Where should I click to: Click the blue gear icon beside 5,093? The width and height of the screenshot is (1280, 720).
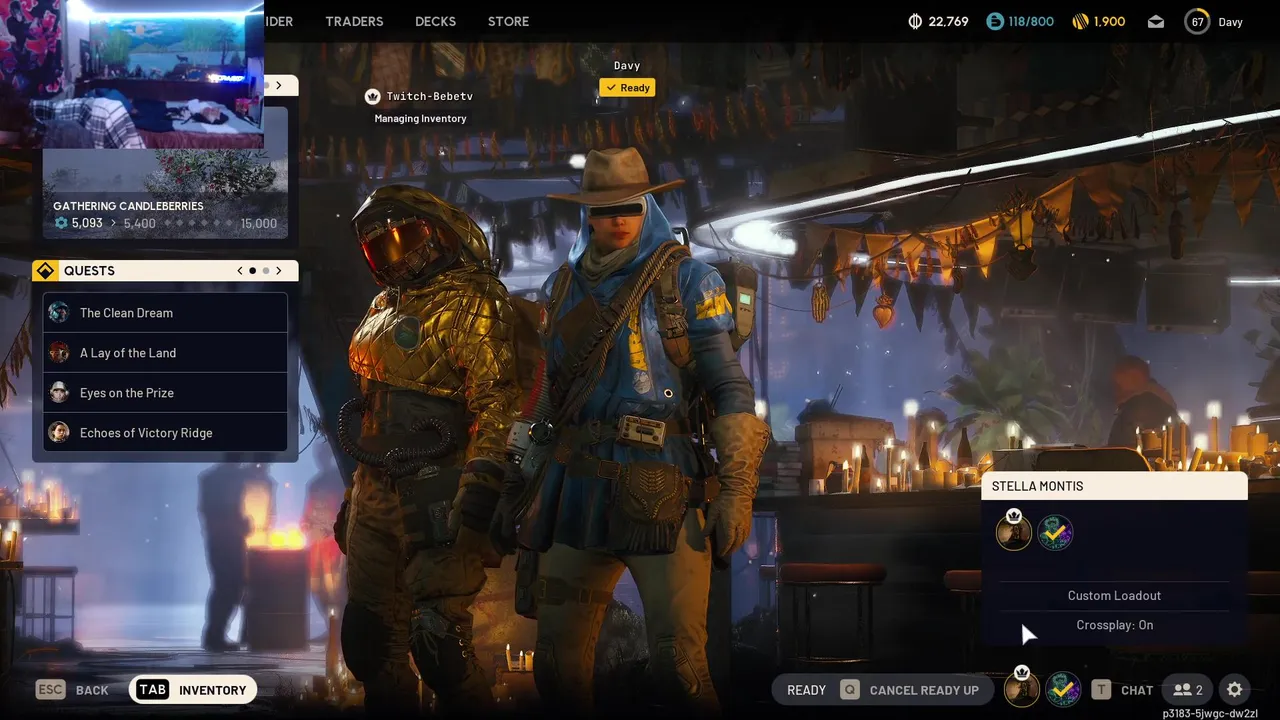pyautogui.click(x=61, y=223)
